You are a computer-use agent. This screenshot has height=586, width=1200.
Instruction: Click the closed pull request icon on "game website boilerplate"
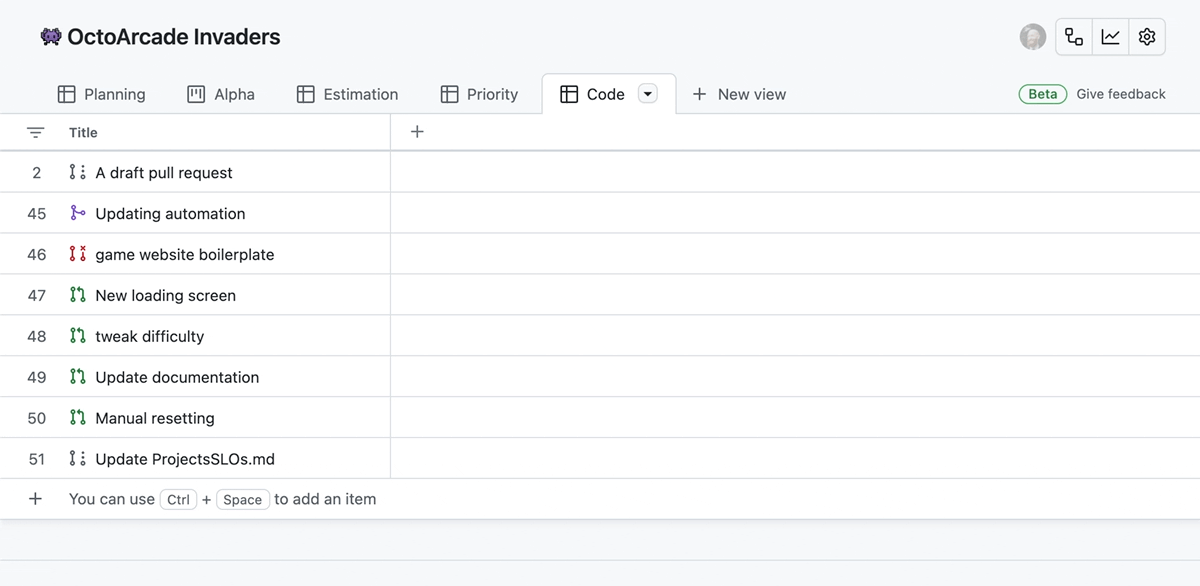(78, 254)
